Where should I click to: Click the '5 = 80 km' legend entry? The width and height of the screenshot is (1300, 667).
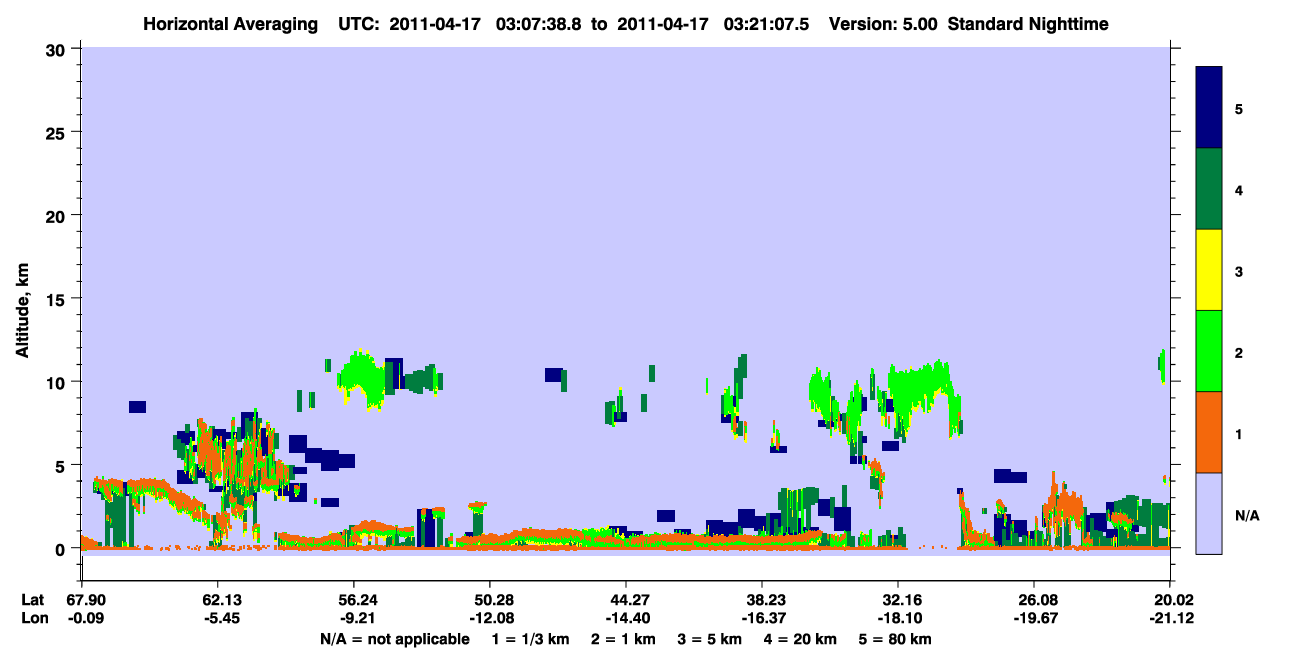point(896,639)
